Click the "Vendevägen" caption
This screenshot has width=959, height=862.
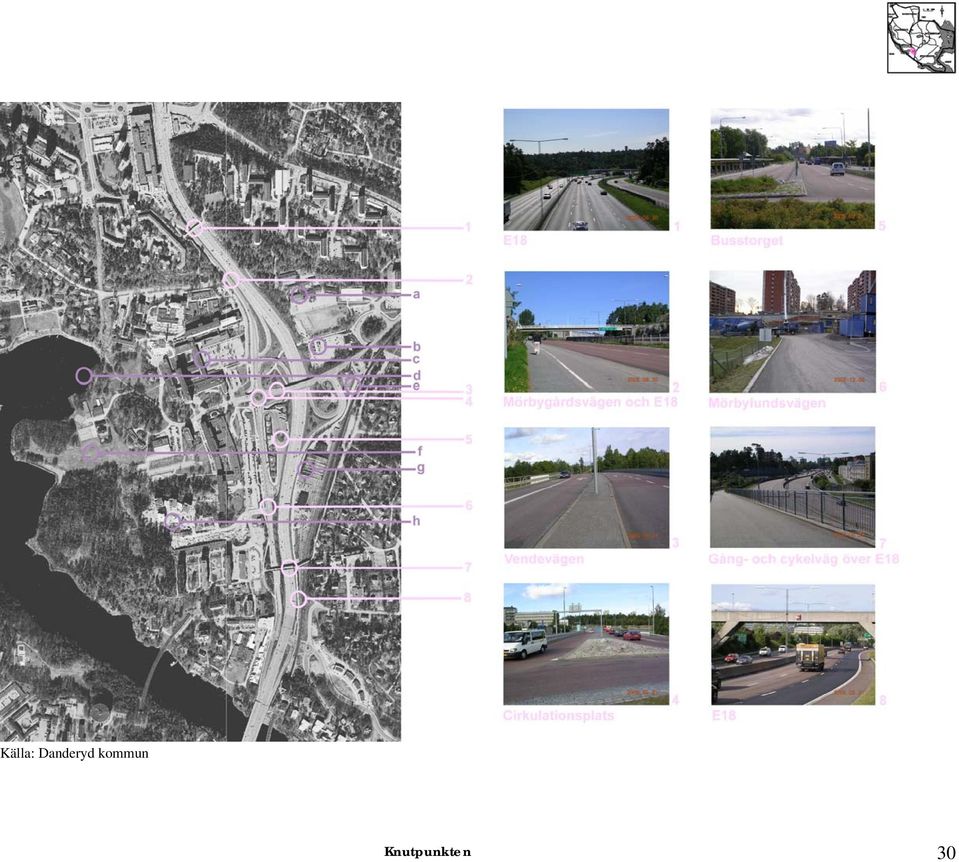544,559
